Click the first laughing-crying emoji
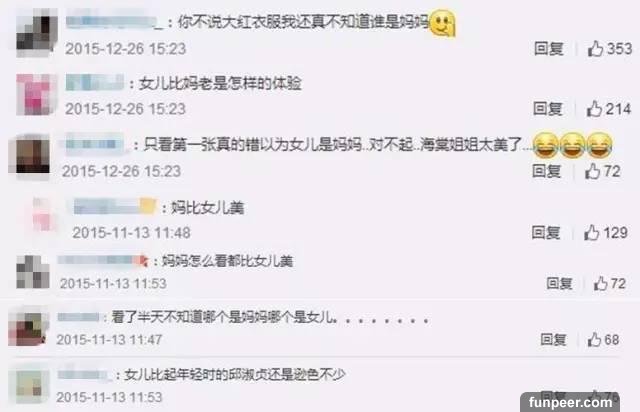The height and width of the screenshot is (412, 640). pos(546,145)
